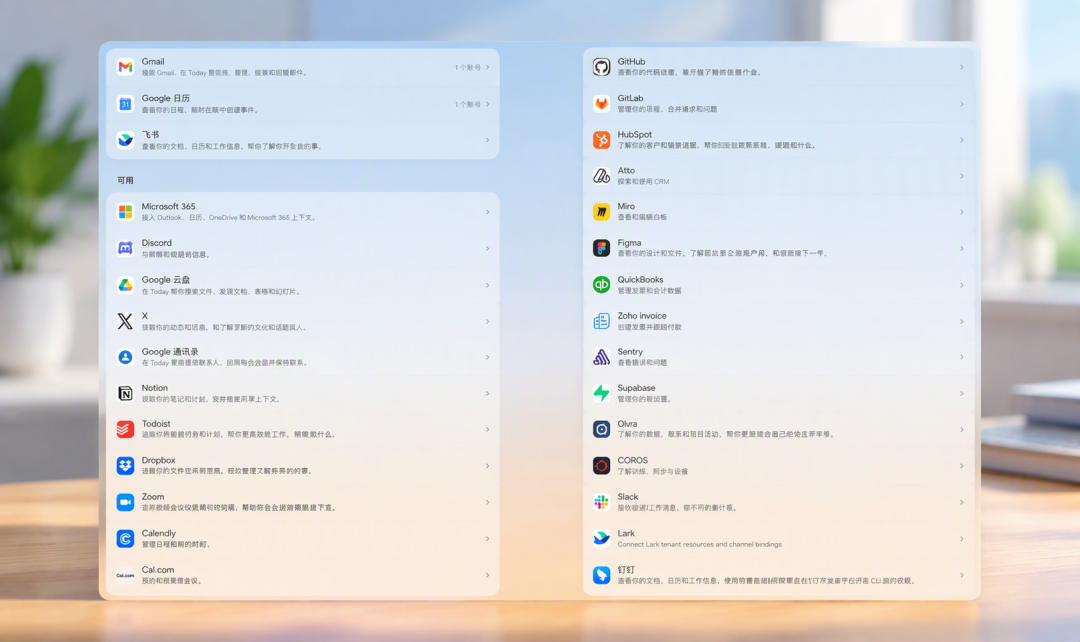The height and width of the screenshot is (642, 1080).
Task: Click the chevron on the 飞书 row
Action: (488, 141)
